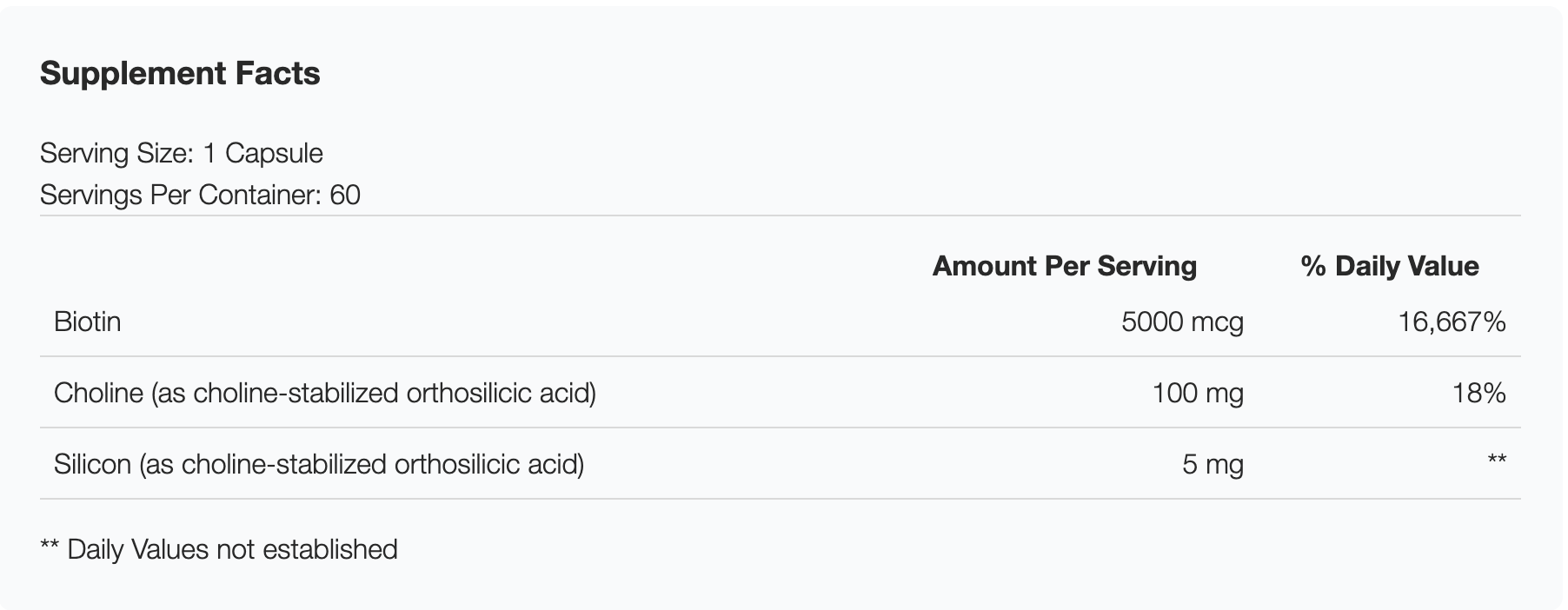Click the 5 mg silicon amount

1213,465
